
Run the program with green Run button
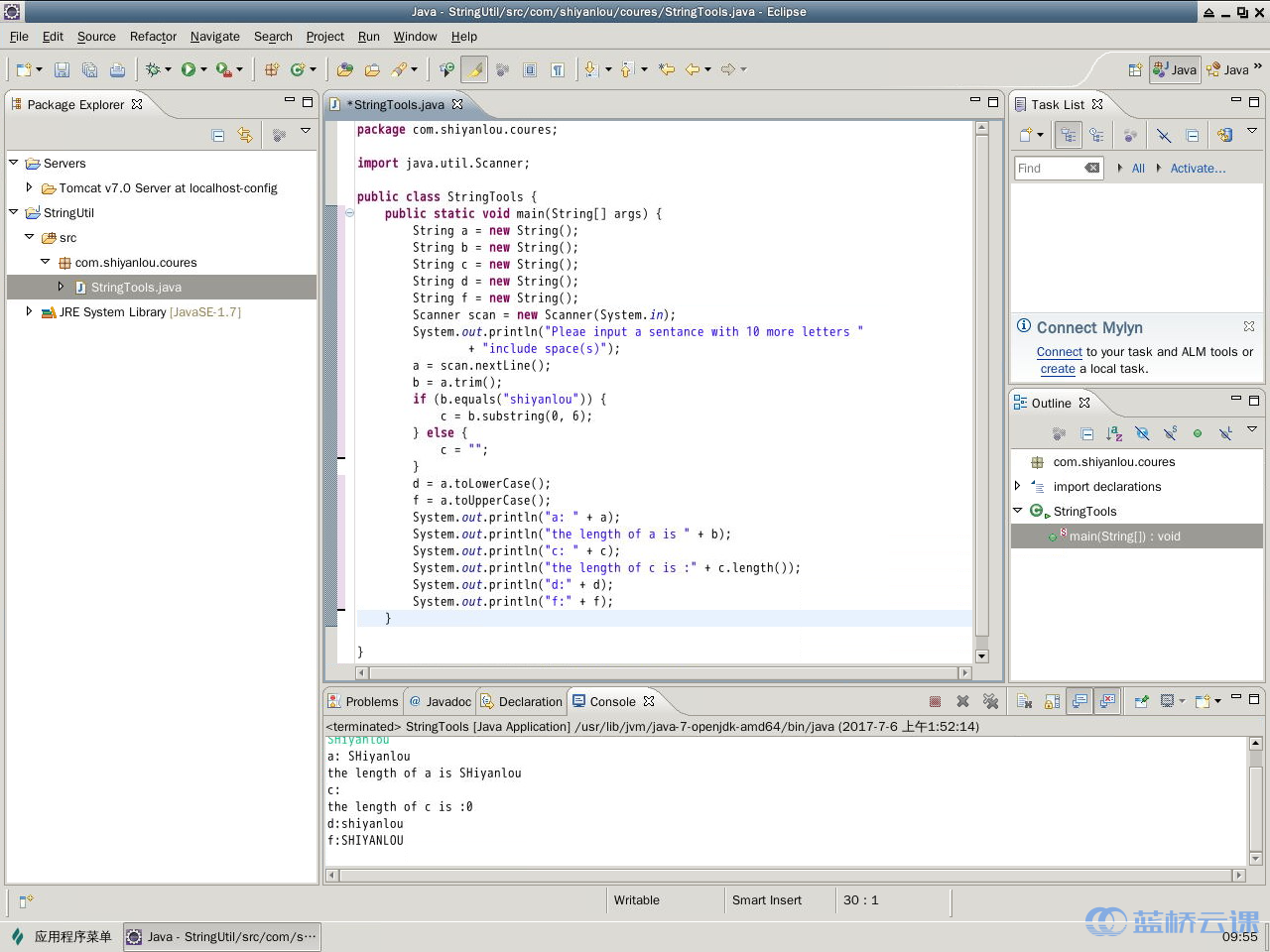coord(189,69)
